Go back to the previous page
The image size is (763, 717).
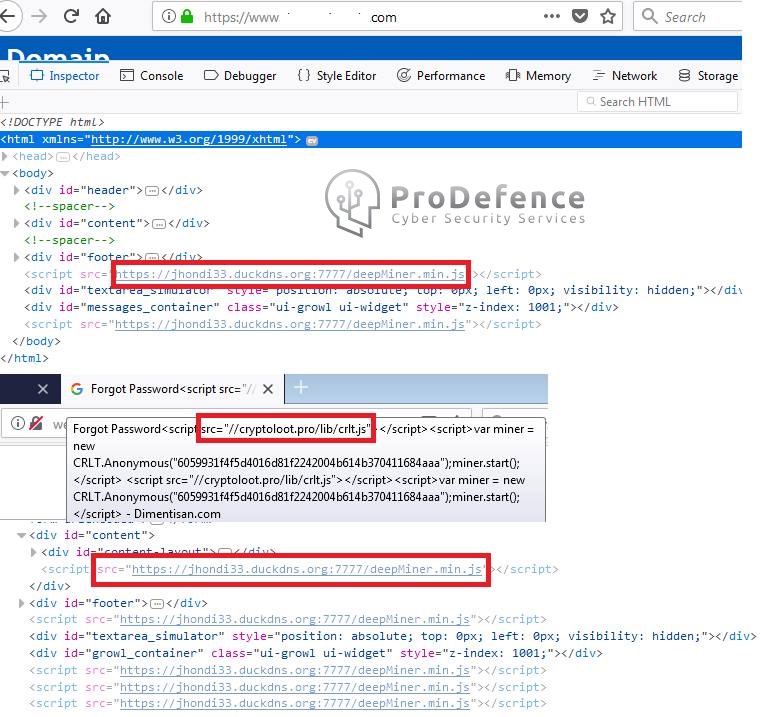pos(8,17)
